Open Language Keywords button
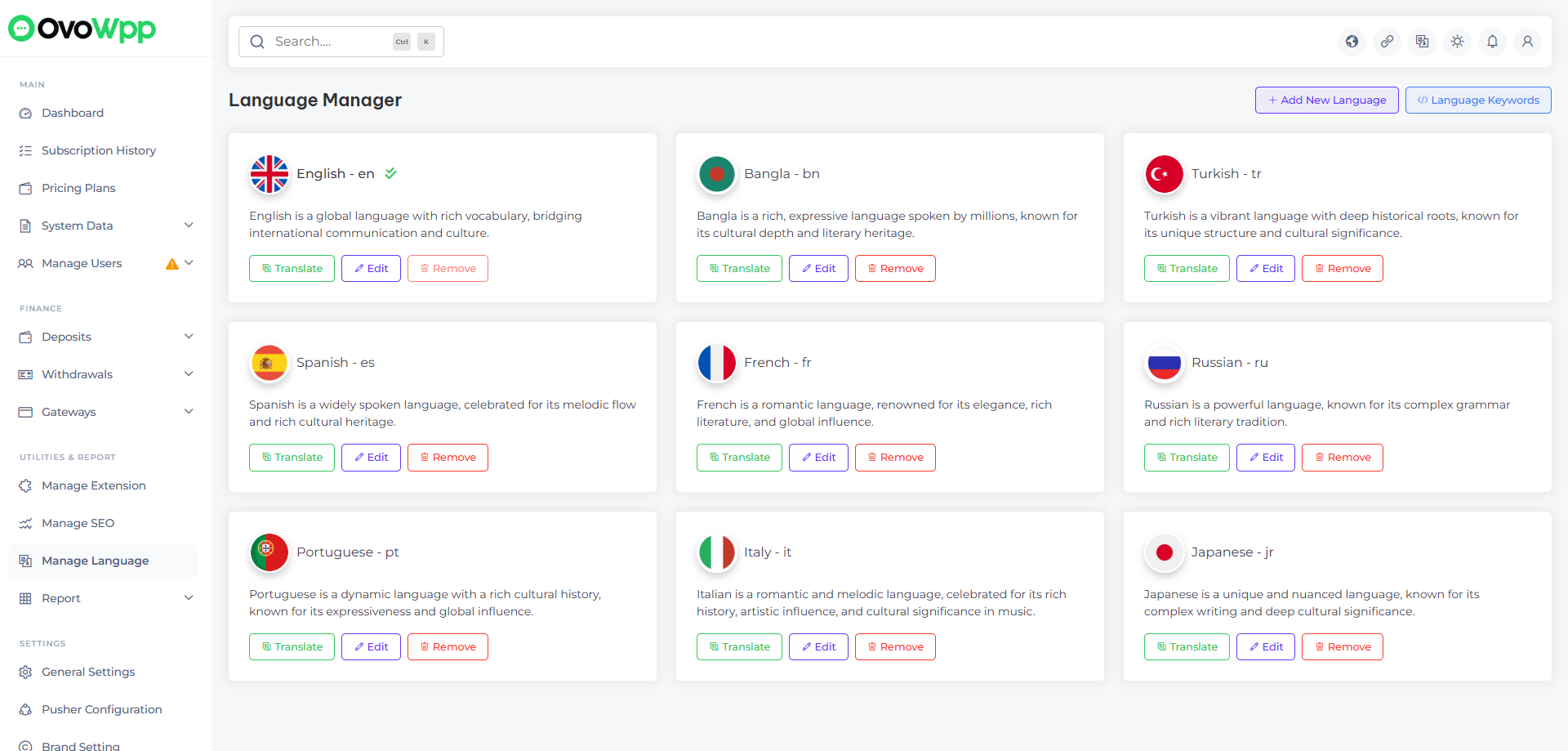This screenshot has width=1568, height=751. [1477, 100]
